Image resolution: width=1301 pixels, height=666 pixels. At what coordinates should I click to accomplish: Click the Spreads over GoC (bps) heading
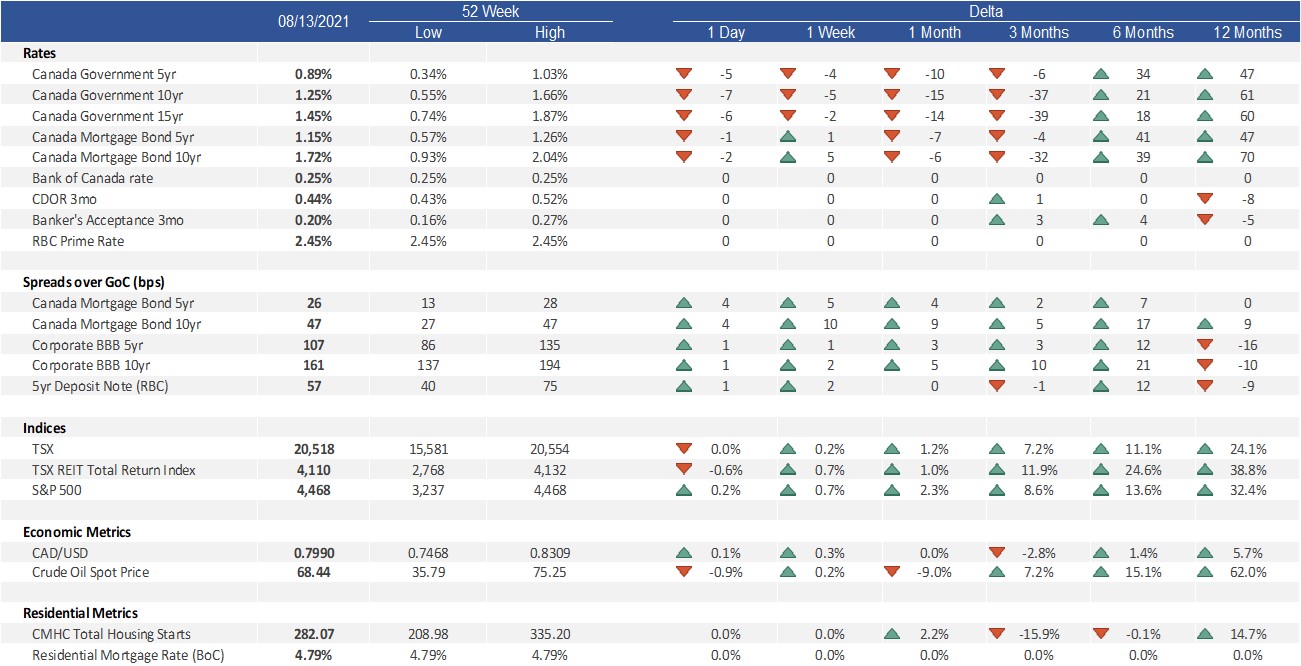(x=87, y=282)
